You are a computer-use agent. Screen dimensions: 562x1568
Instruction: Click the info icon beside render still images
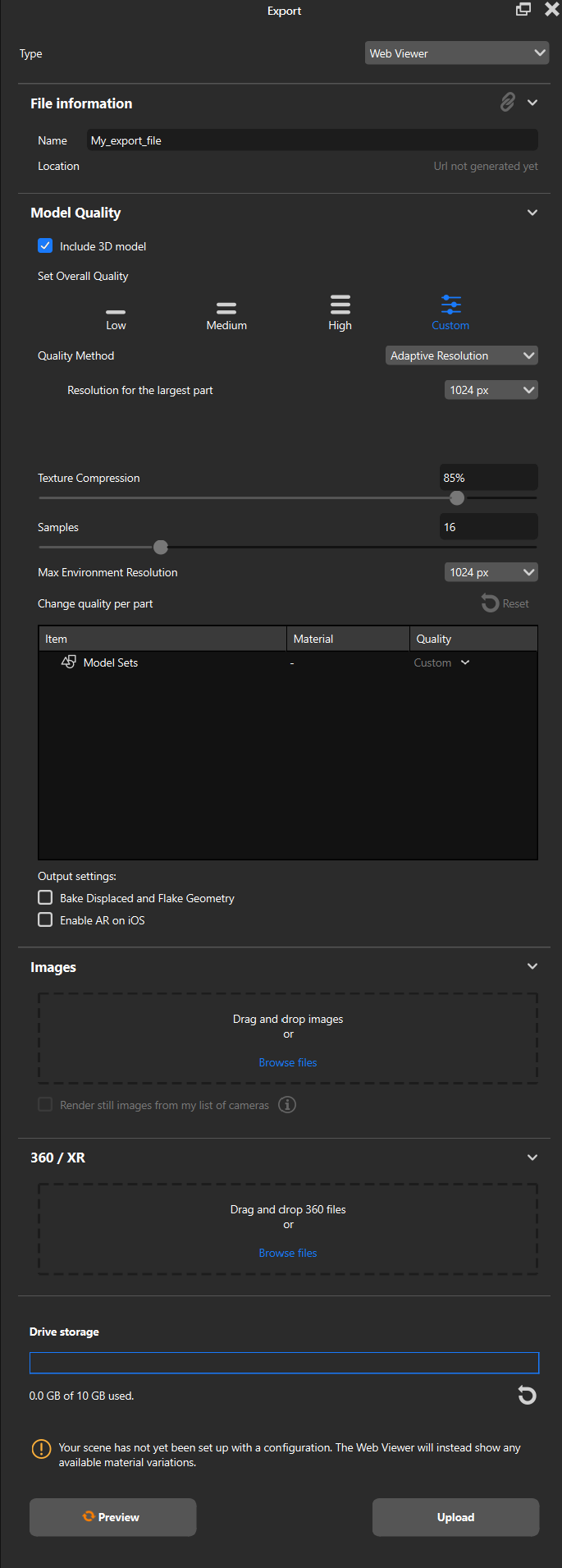(x=287, y=1105)
